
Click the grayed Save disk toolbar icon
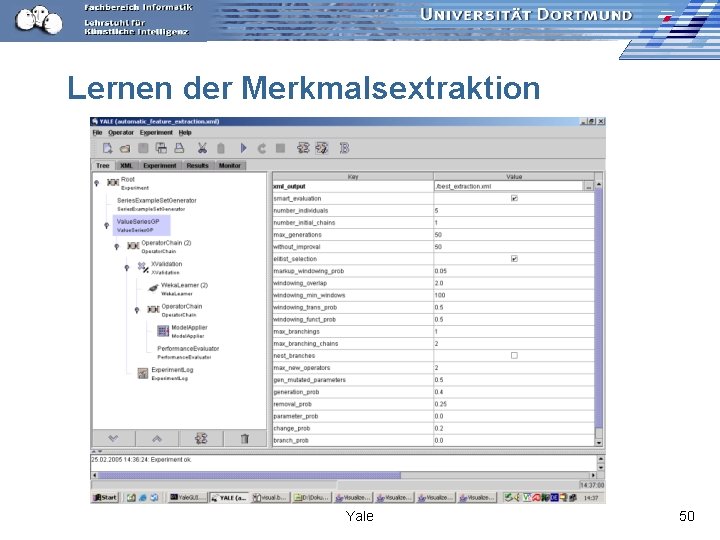143,148
